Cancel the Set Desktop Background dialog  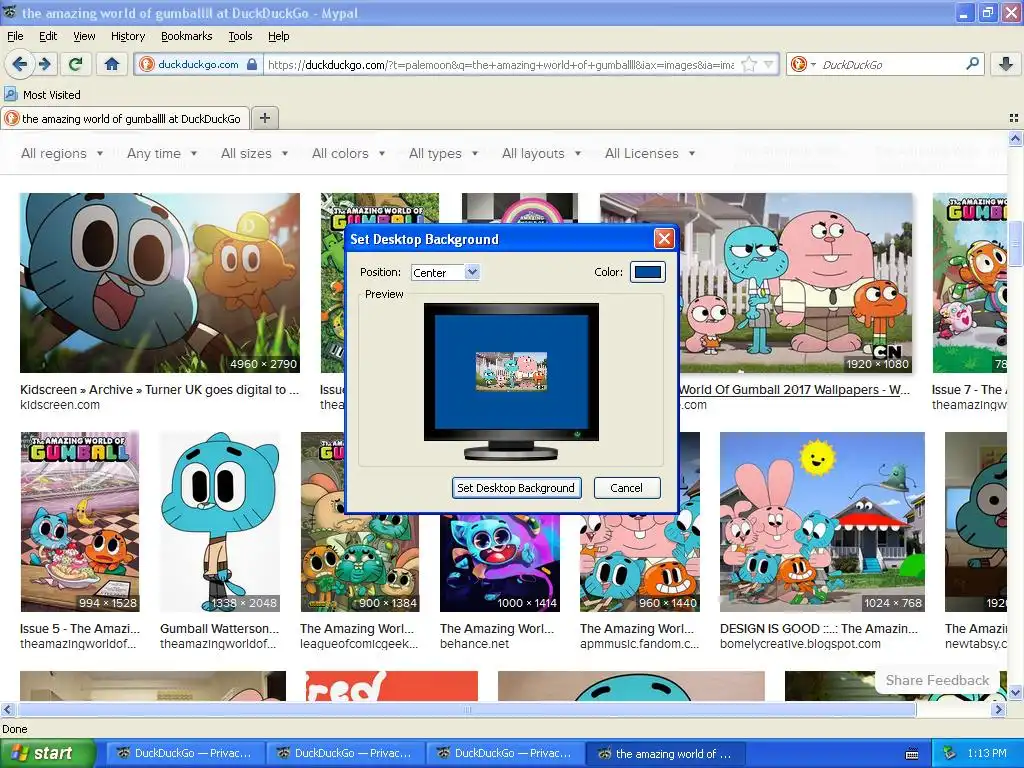[626, 488]
